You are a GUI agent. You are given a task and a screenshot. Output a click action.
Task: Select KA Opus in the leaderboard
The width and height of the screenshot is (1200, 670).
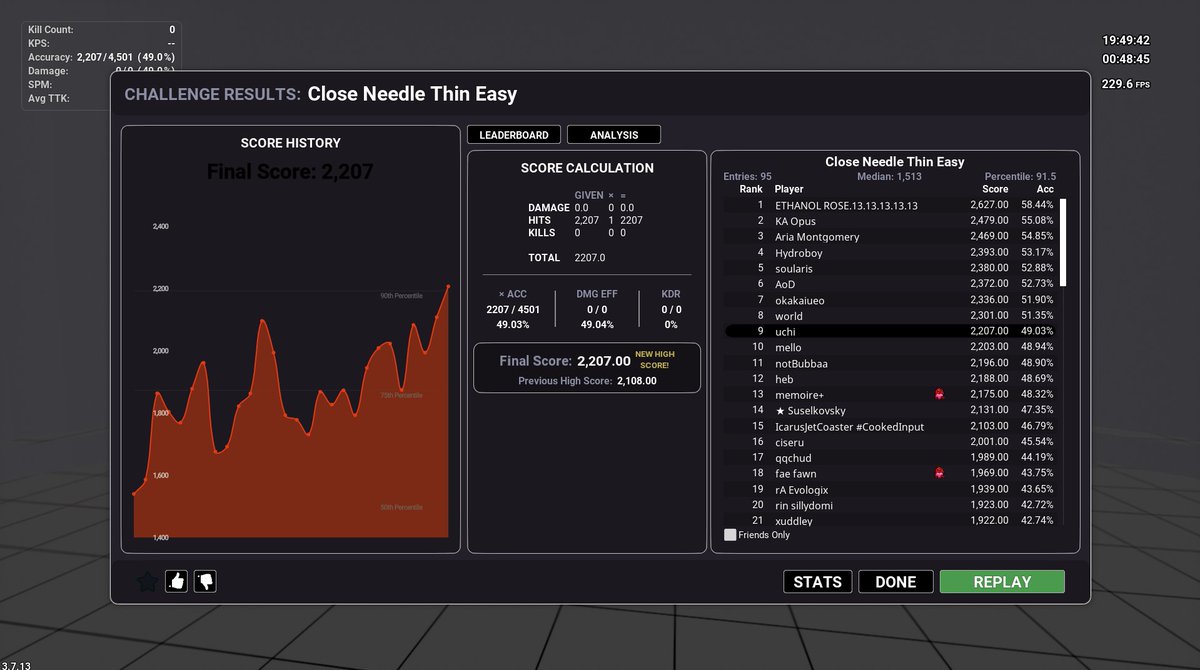pyautogui.click(x=890, y=221)
